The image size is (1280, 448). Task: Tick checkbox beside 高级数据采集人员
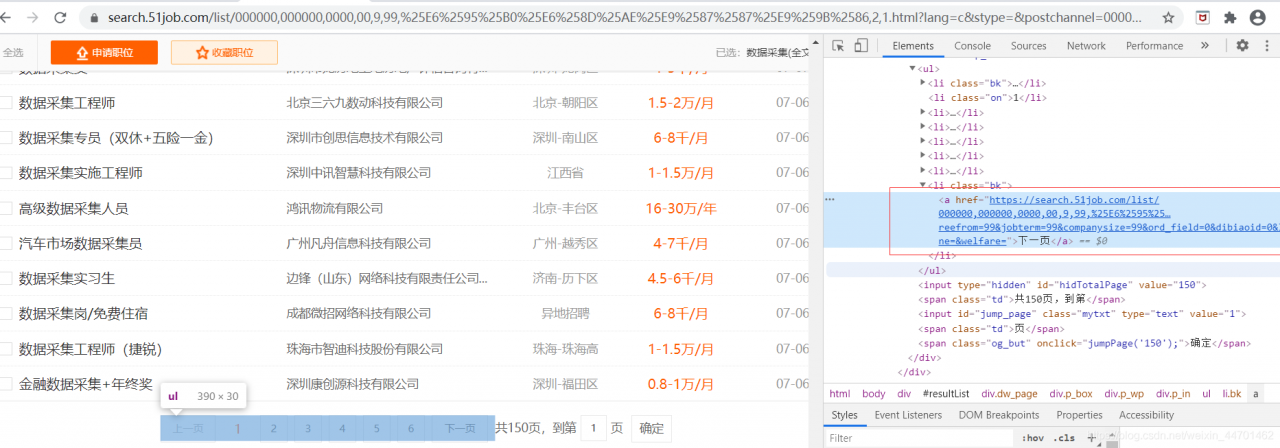[6, 209]
